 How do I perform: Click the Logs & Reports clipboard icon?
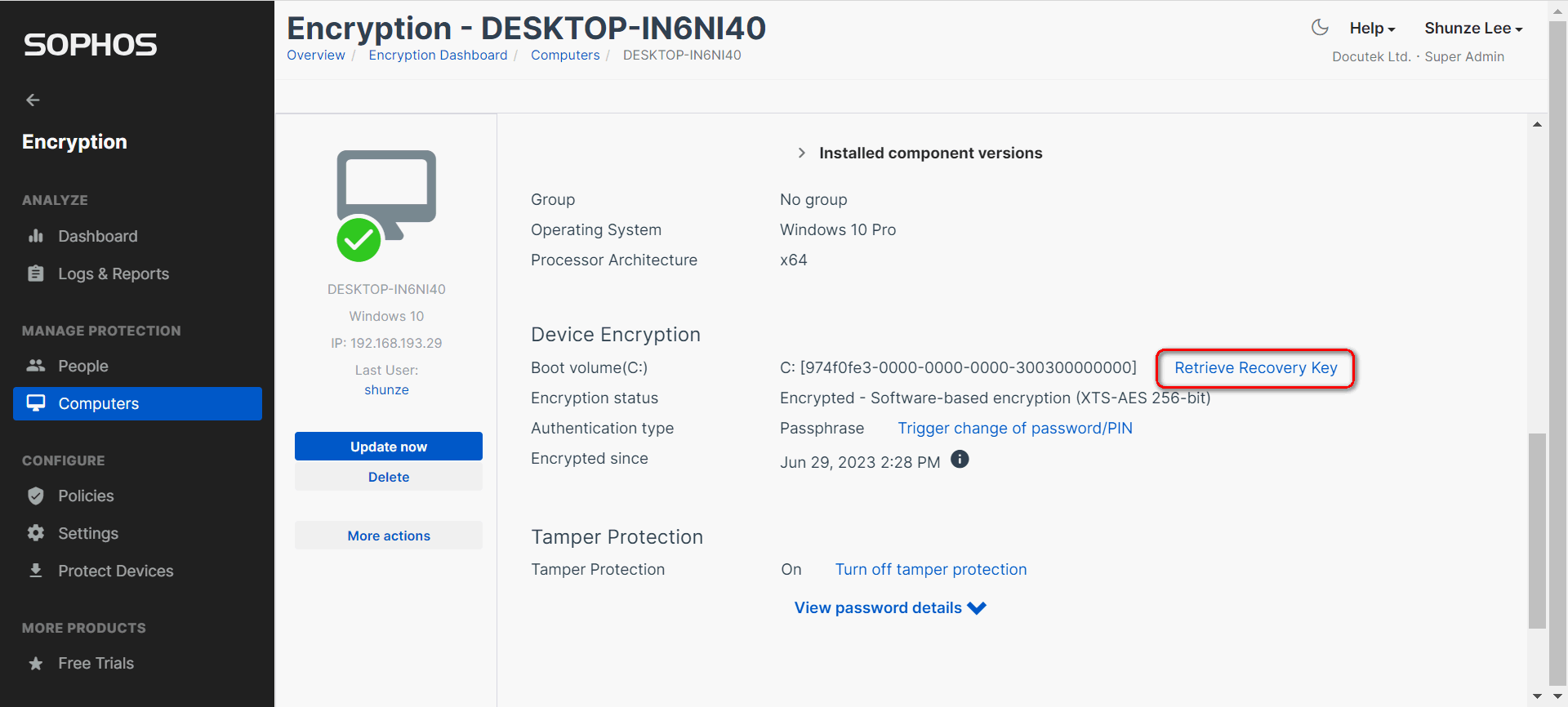[36, 273]
